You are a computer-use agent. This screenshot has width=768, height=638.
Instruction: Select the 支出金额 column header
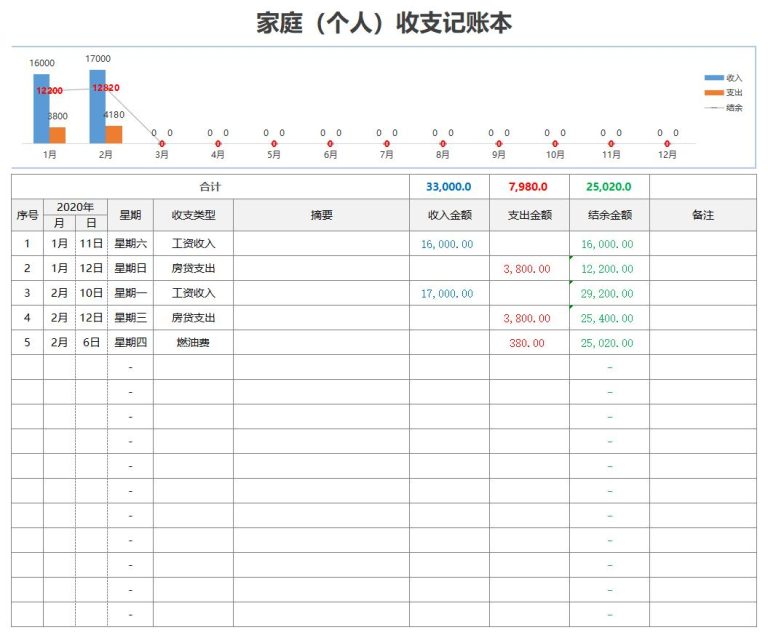tap(529, 215)
